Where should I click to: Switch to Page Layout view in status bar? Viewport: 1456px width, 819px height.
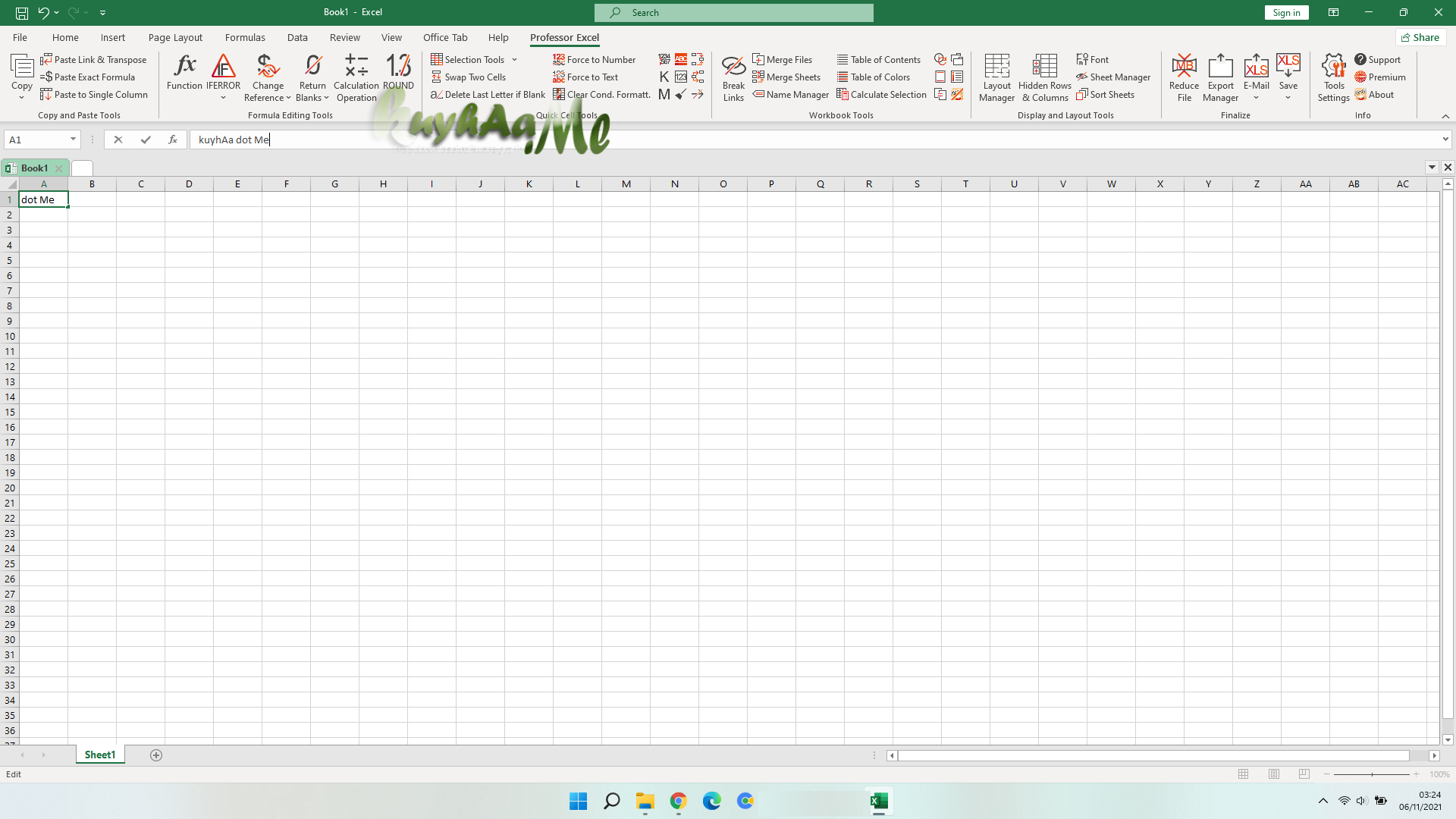tap(1274, 774)
